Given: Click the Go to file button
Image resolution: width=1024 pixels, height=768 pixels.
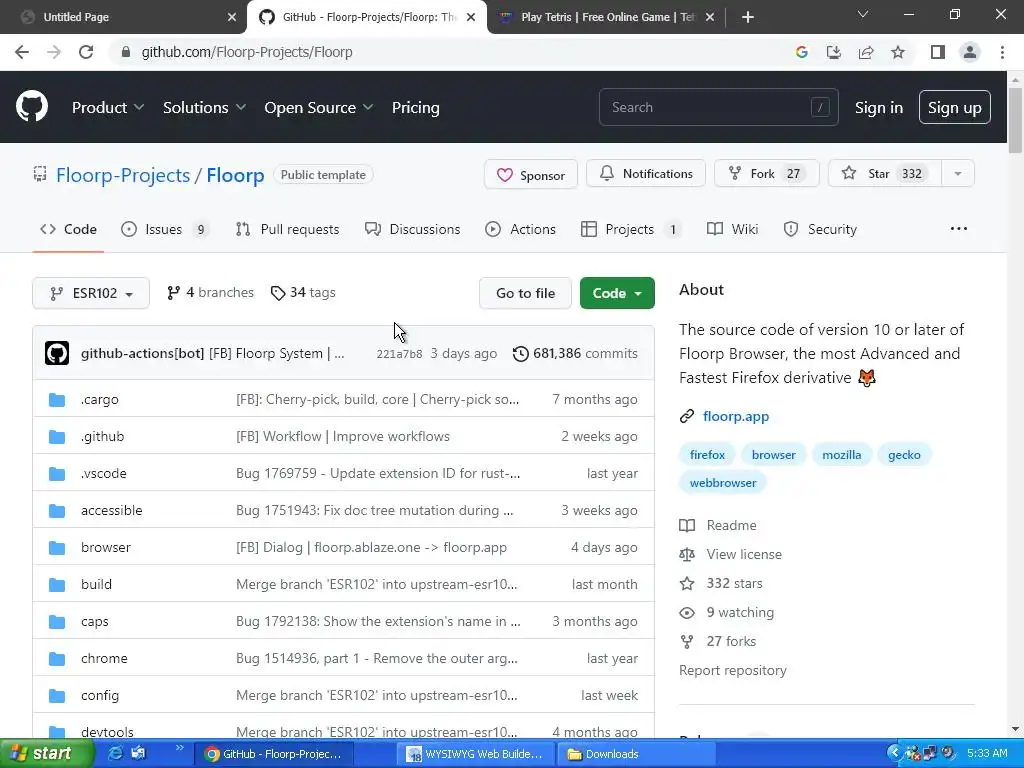Looking at the screenshot, I should click(525, 293).
